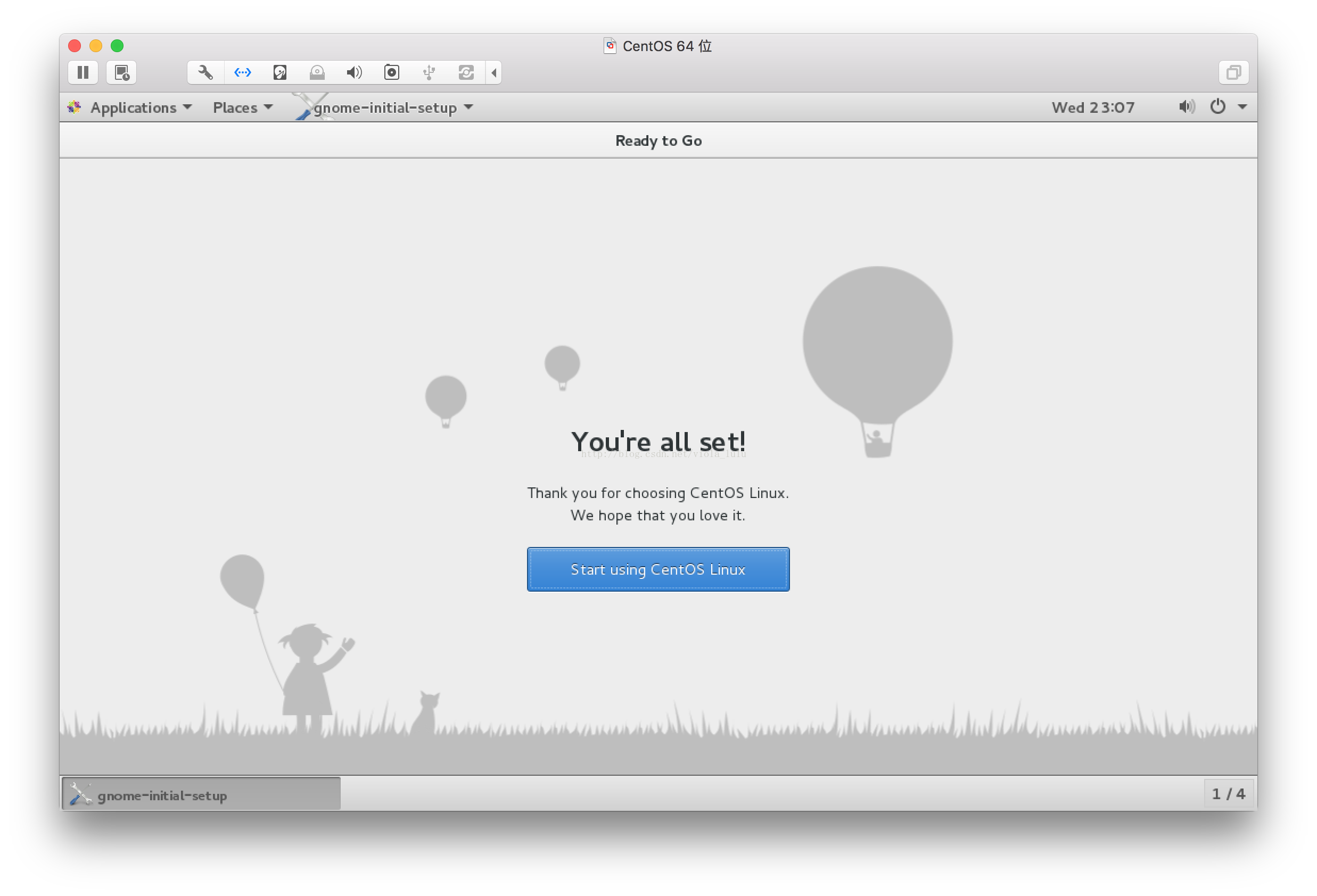The image size is (1317, 896).
Task: Click the camera device icon
Action: coord(392,72)
